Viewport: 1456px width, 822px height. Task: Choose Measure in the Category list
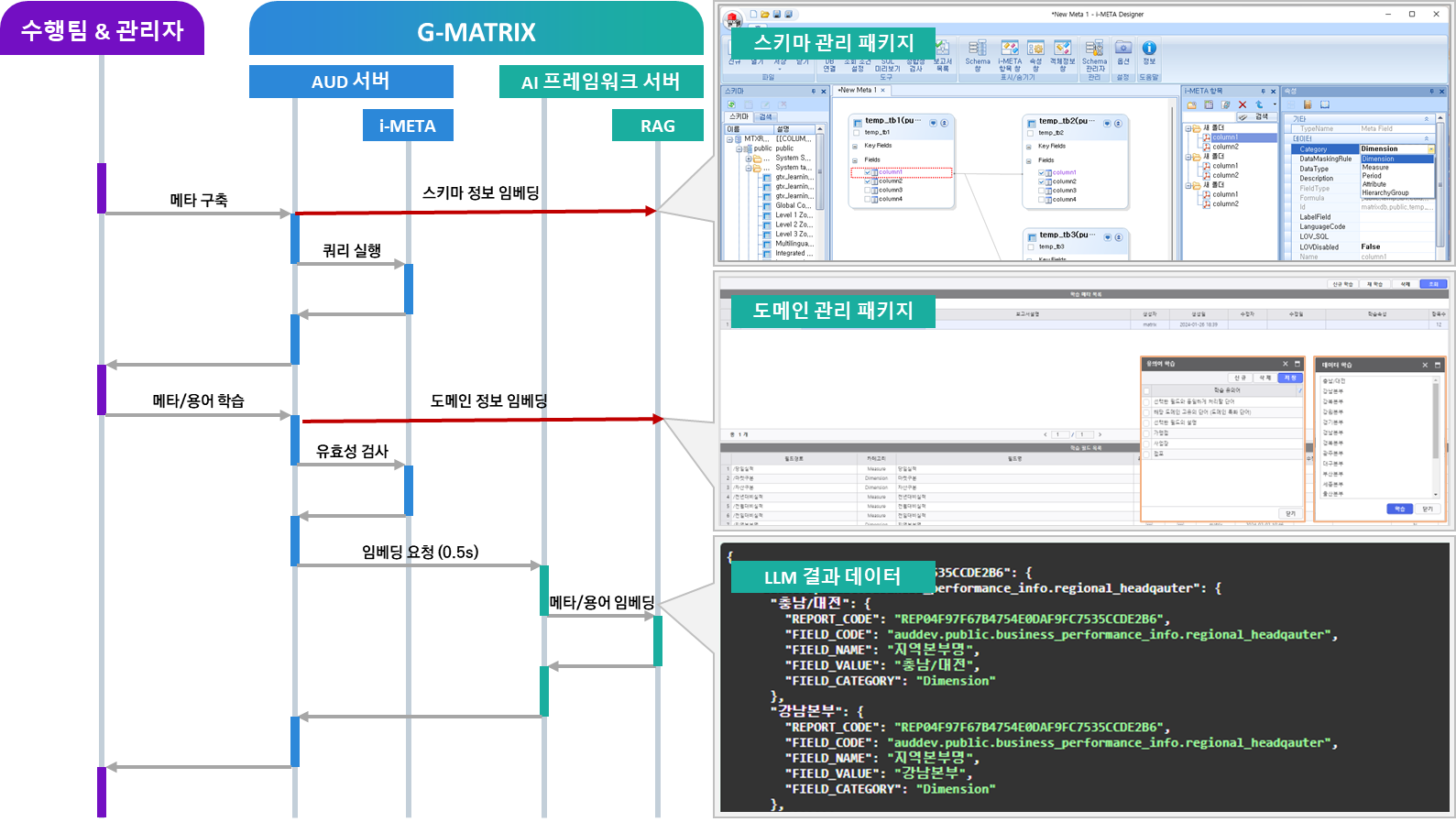[x=1375, y=168]
